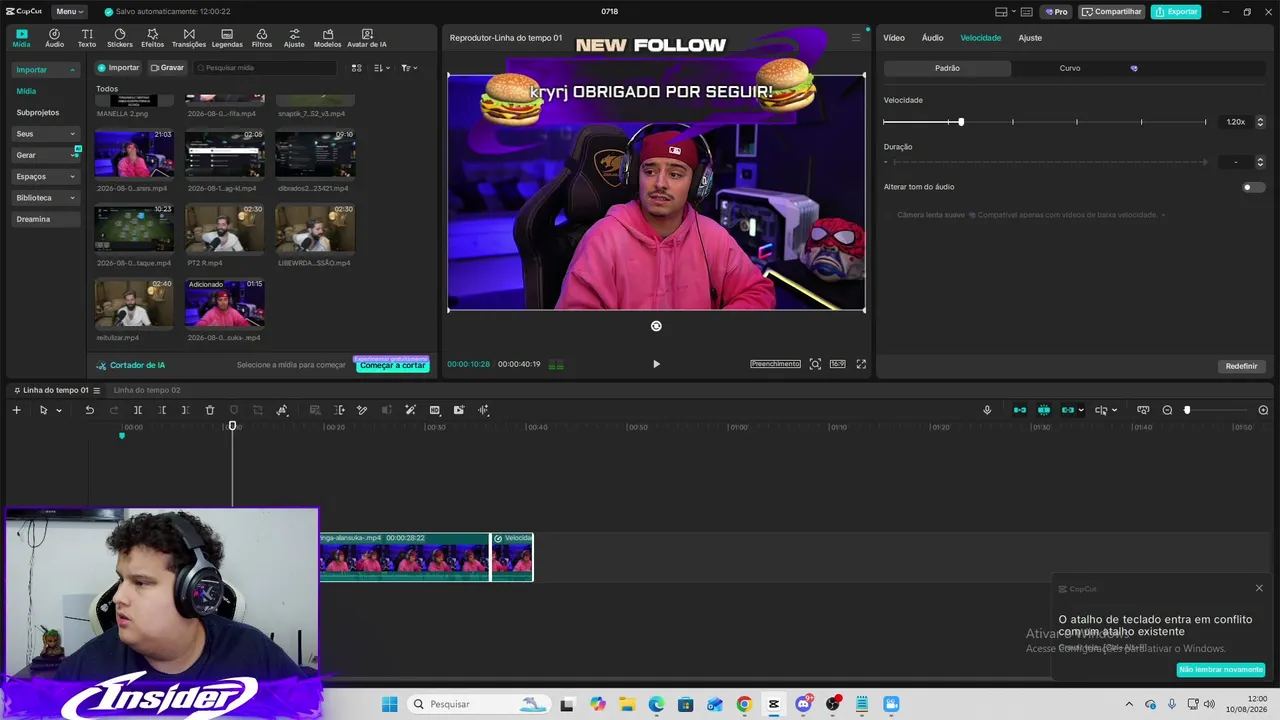
Task: Select the Velocidade clip segment on timeline
Action: (x=512, y=557)
